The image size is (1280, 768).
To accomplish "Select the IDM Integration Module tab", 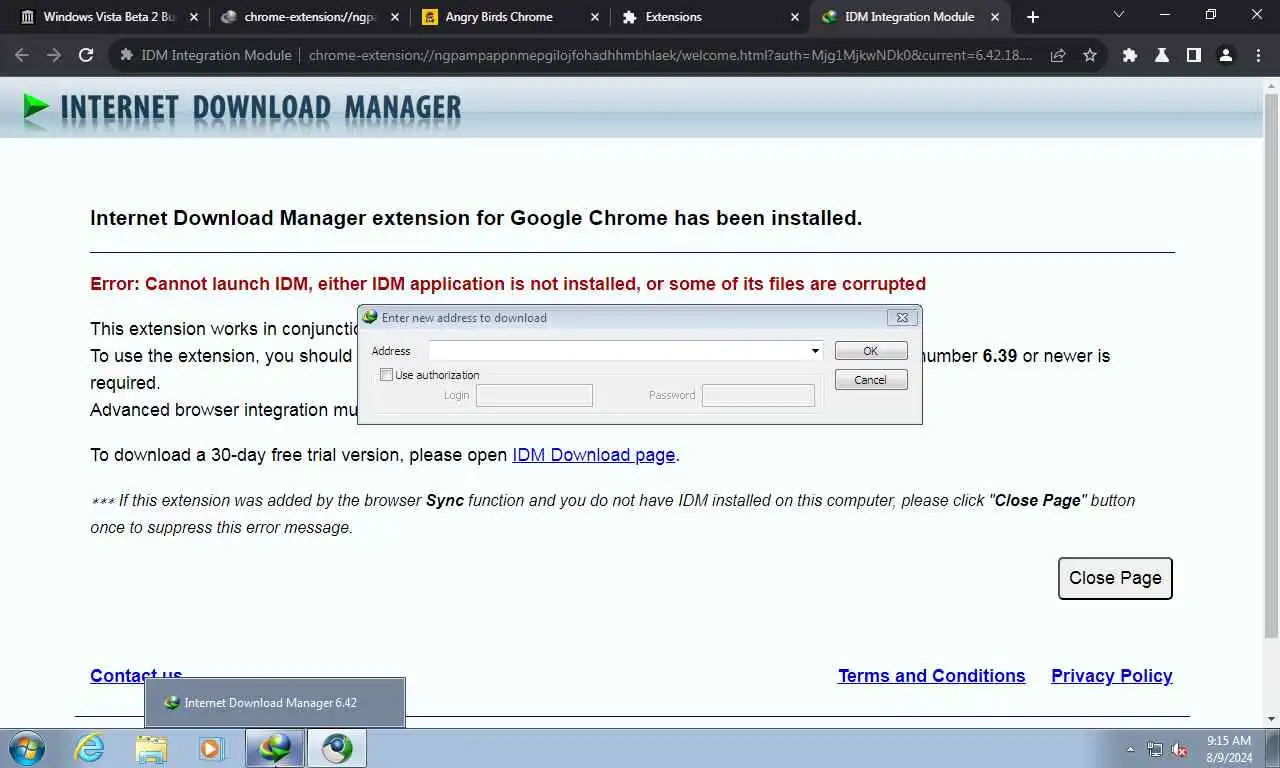I will (x=909, y=17).
